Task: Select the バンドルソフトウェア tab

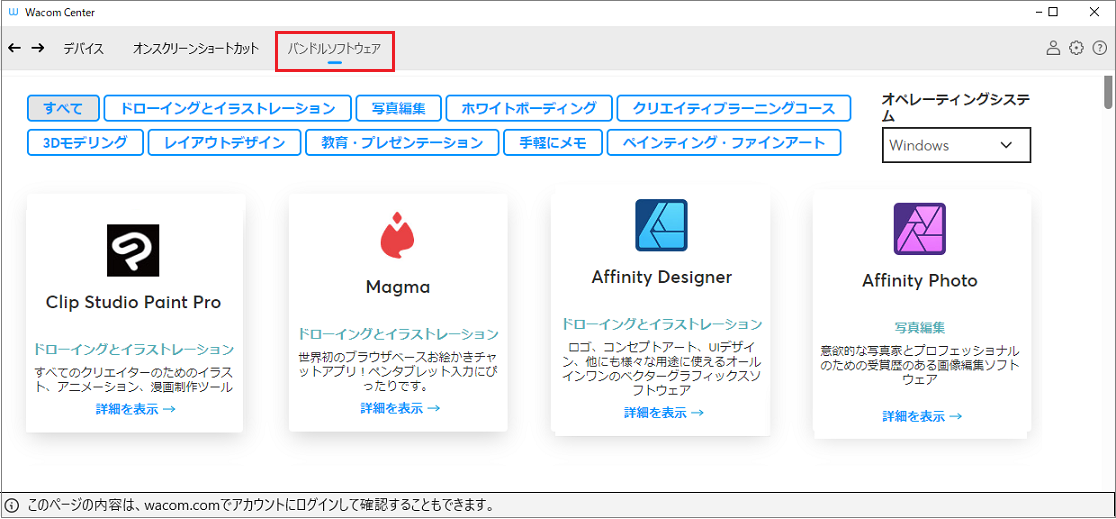Action: 335,49
